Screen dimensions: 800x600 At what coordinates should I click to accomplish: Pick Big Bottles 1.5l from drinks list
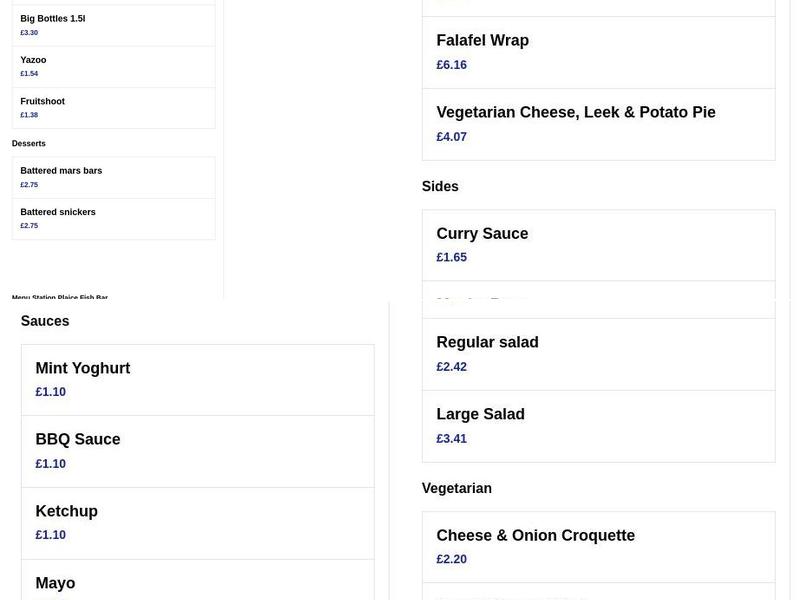pyautogui.click(x=51, y=18)
